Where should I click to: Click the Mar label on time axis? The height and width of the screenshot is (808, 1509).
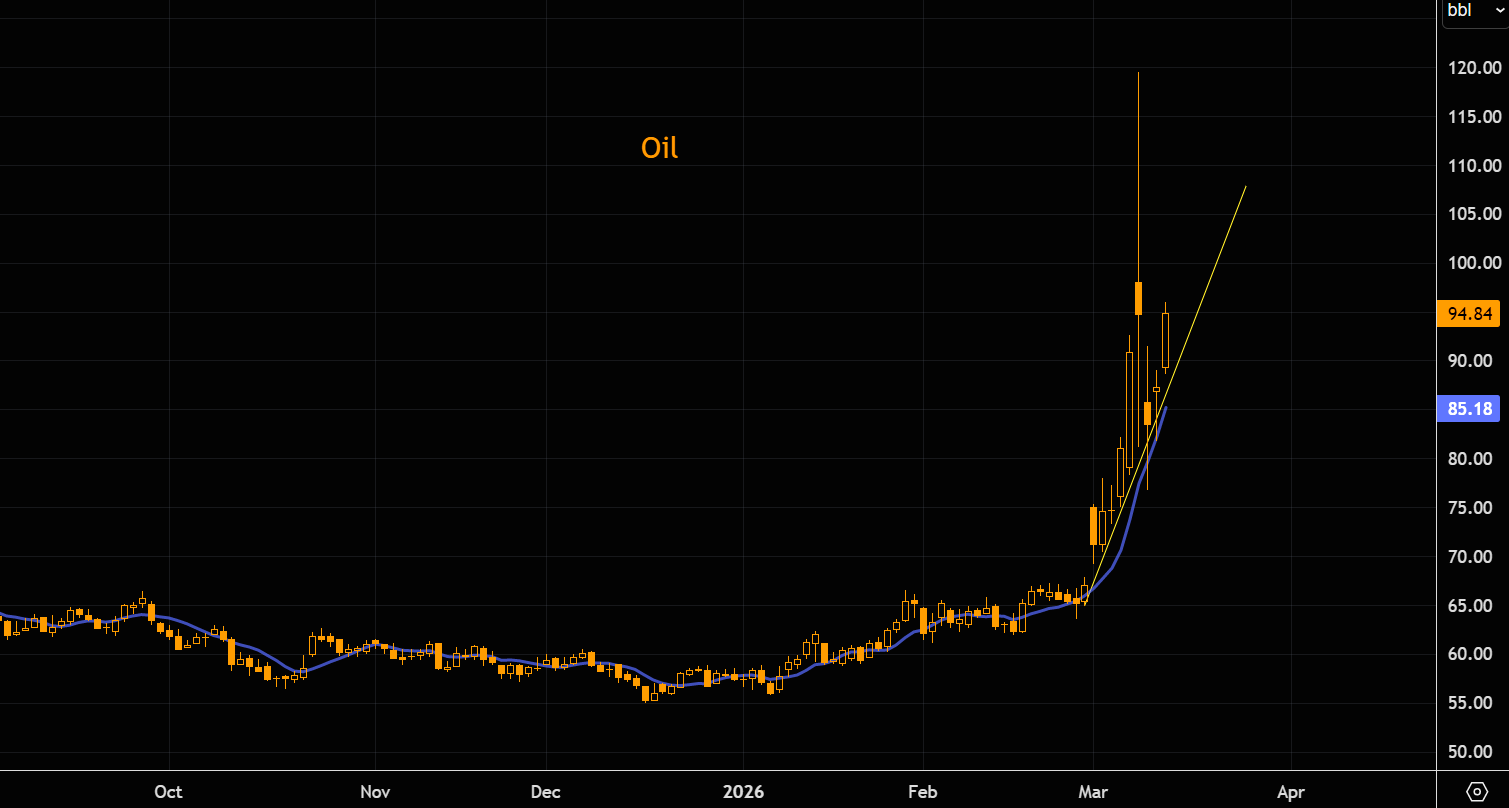[x=1094, y=792]
